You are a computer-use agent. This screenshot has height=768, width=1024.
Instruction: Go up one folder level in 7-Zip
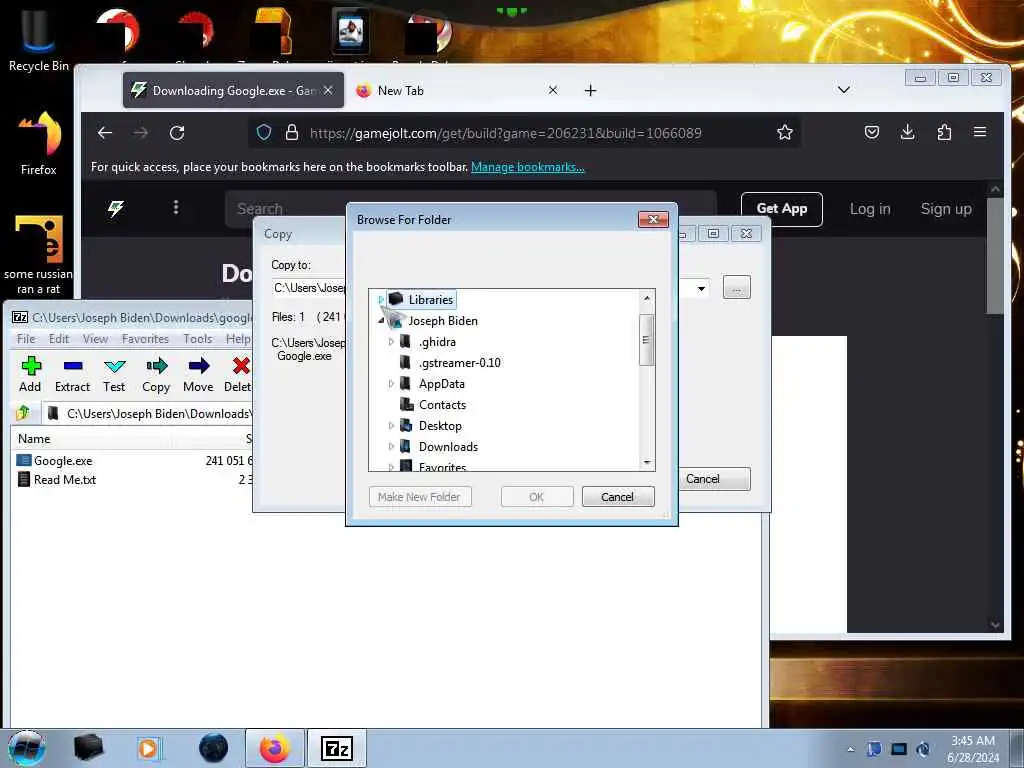click(x=24, y=413)
